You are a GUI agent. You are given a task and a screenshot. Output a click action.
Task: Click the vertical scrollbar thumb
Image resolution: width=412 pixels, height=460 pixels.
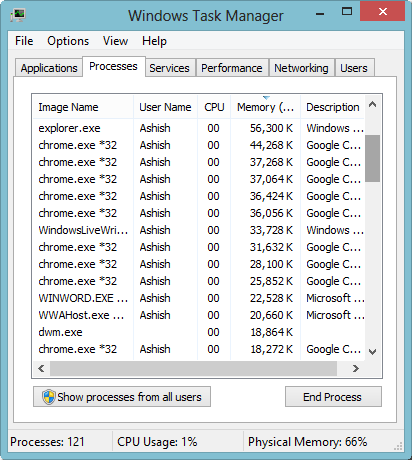click(373, 158)
